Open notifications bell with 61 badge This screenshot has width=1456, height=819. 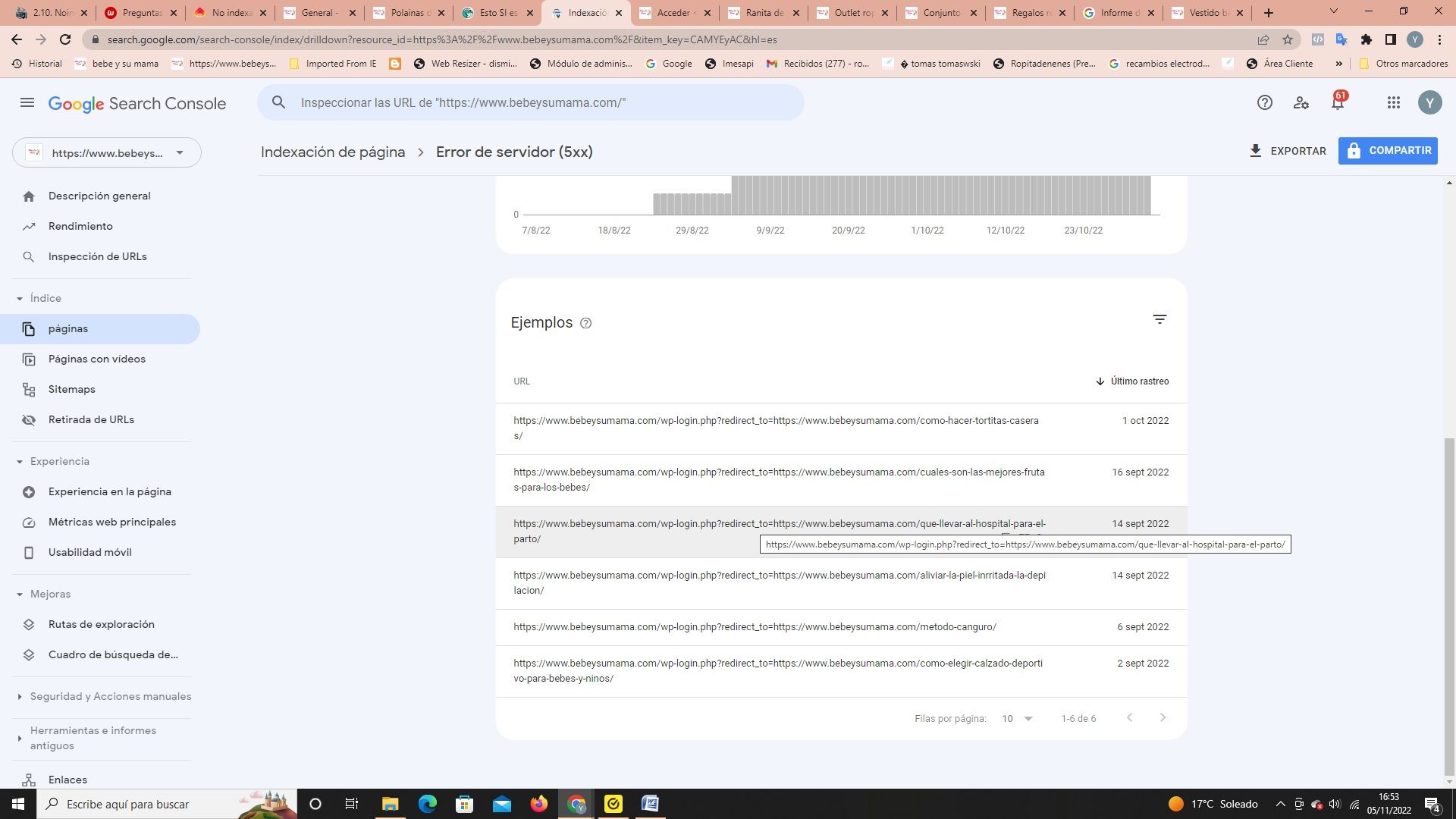tap(1338, 102)
